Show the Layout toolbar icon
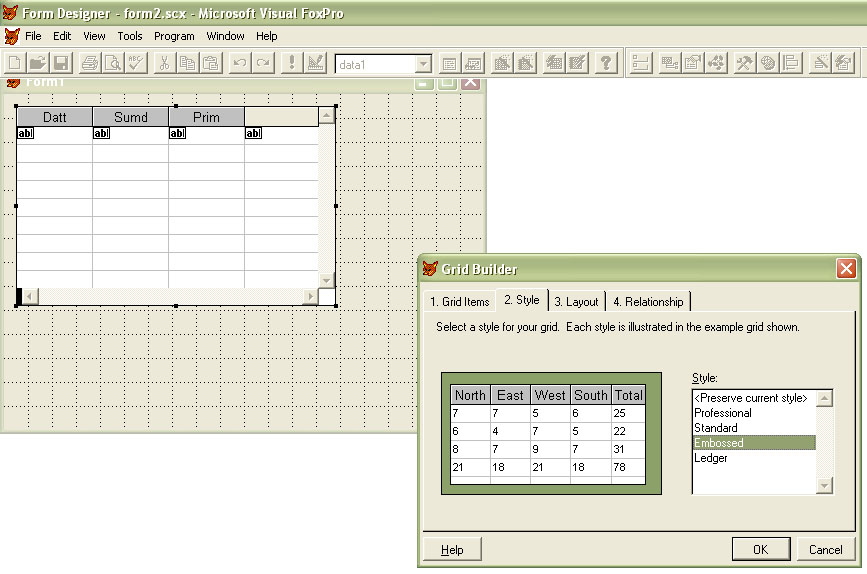The width and height of the screenshot is (867, 574). (791, 63)
